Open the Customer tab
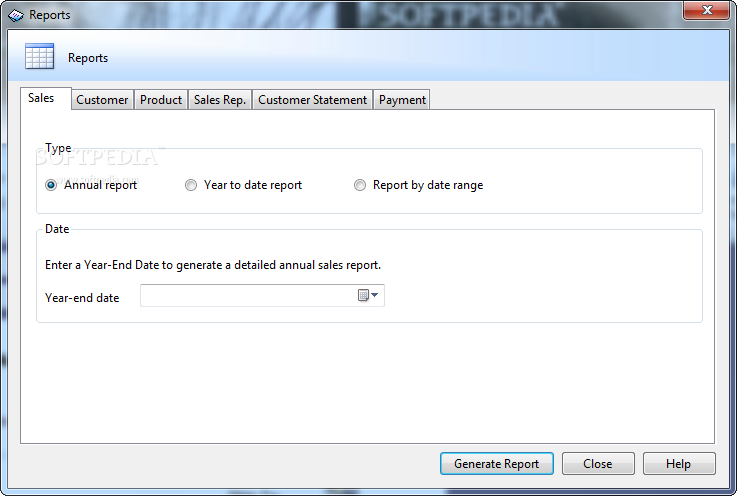The width and height of the screenshot is (737, 496). tap(102, 100)
